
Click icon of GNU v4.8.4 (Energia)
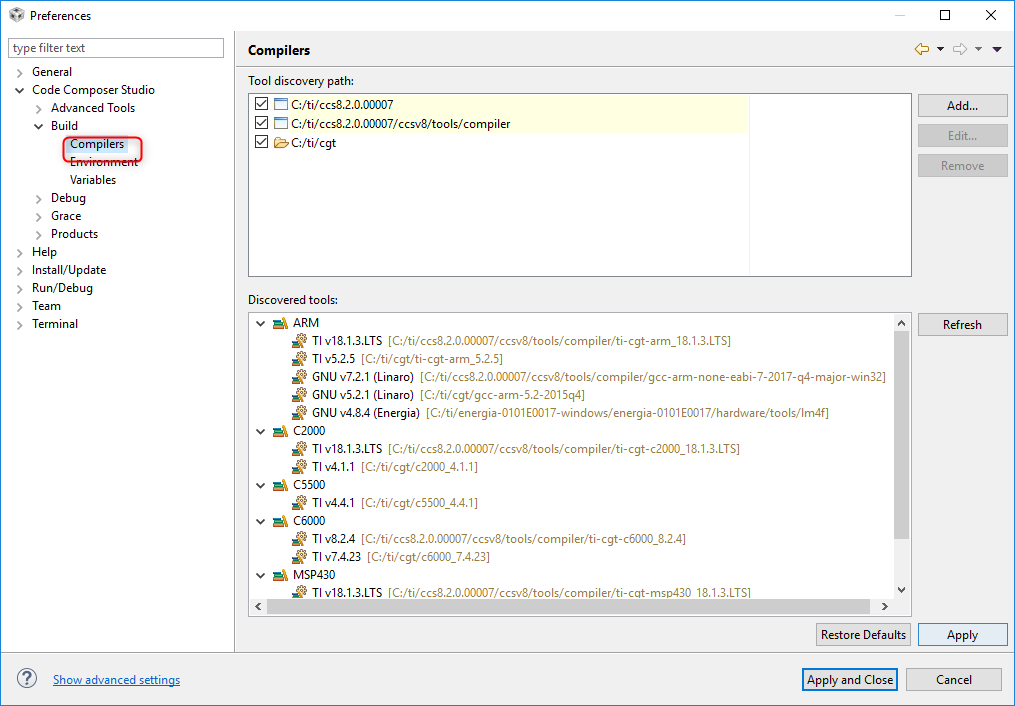299,413
